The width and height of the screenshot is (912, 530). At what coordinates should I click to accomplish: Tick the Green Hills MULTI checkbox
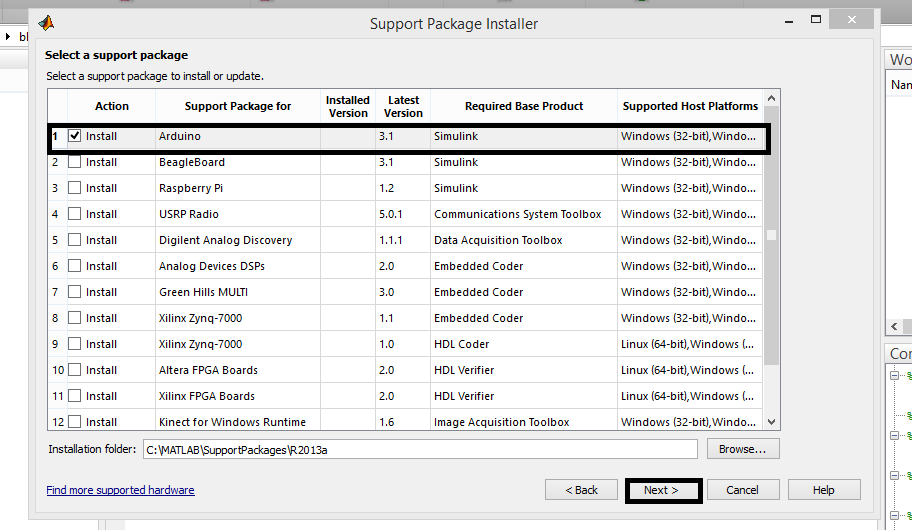tap(74, 291)
